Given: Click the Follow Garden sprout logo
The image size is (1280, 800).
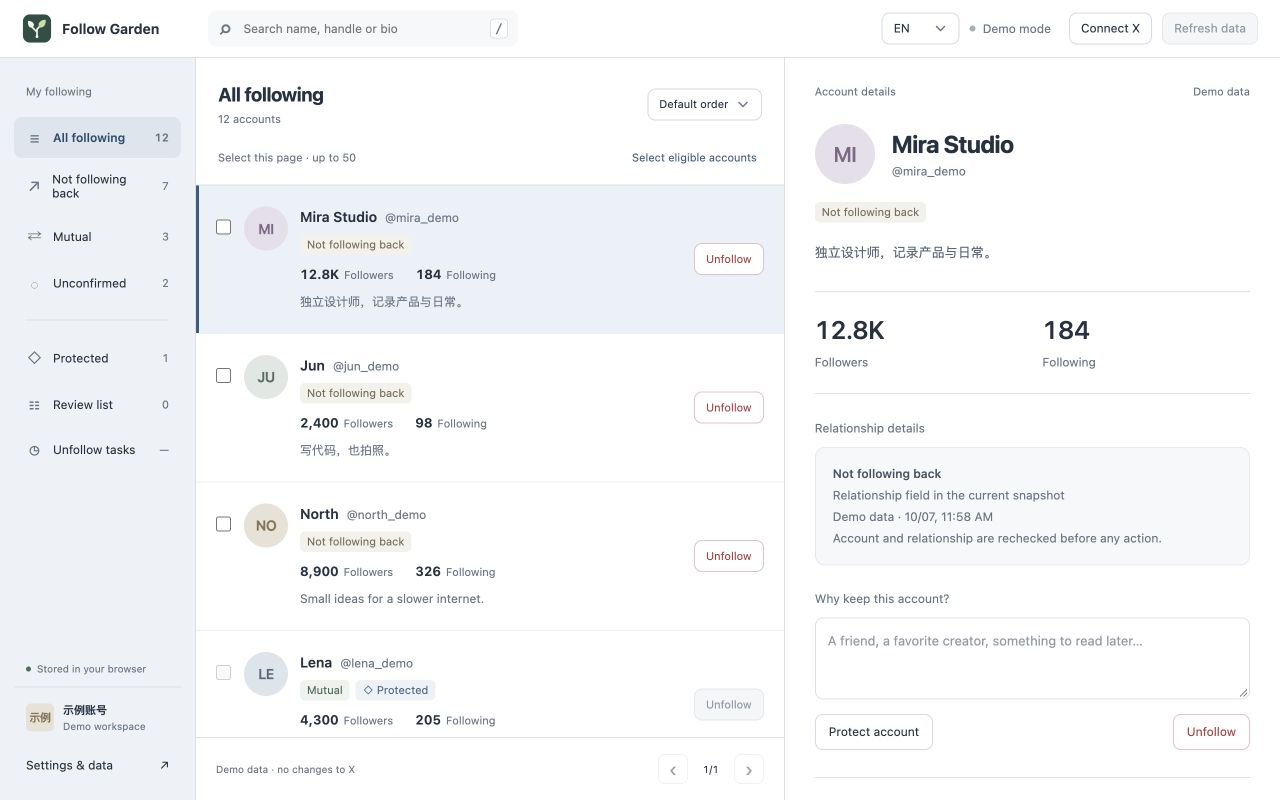Looking at the screenshot, I should pos(37,28).
